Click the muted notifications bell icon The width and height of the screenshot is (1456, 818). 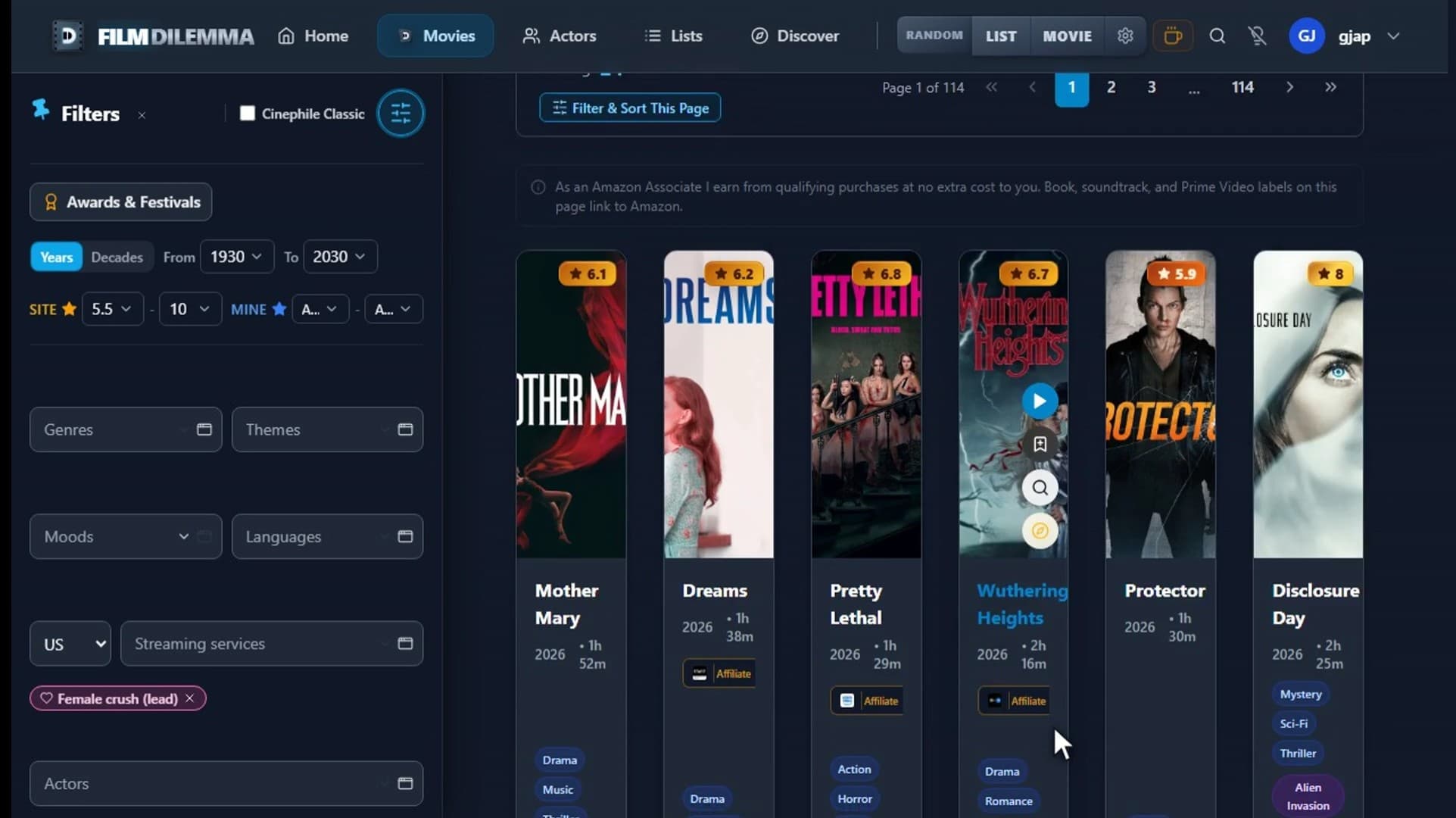coord(1258,36)
